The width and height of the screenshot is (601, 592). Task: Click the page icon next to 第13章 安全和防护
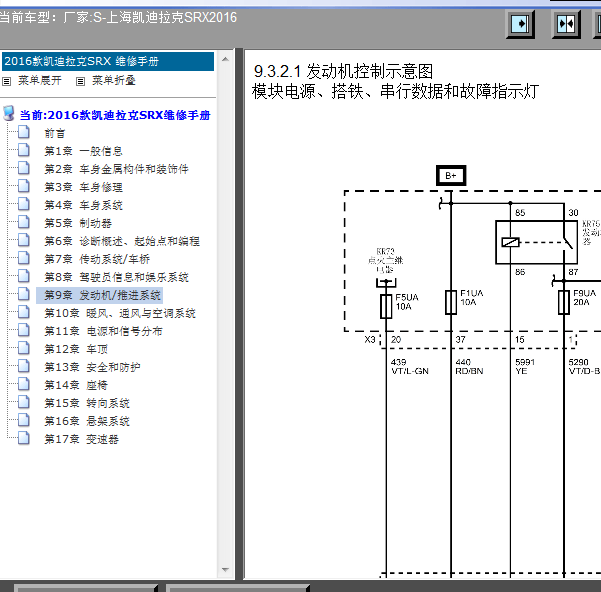click(24, 366)
